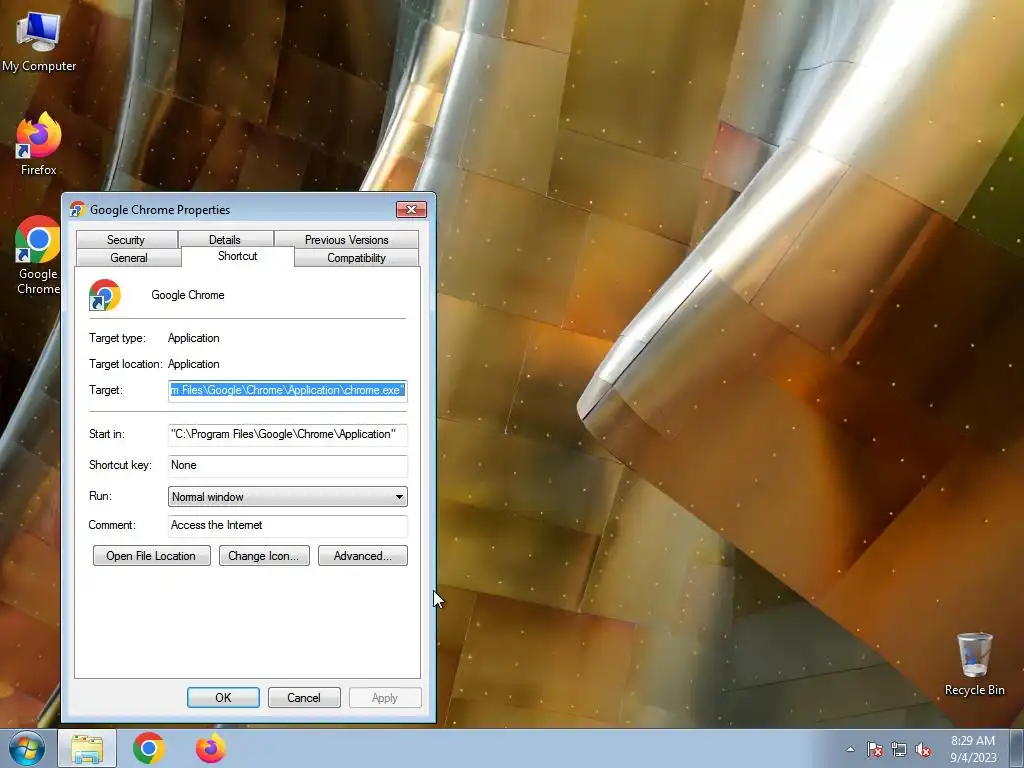
Task: Open the clock showing 8:29 AM
Action: coord(973,749)
